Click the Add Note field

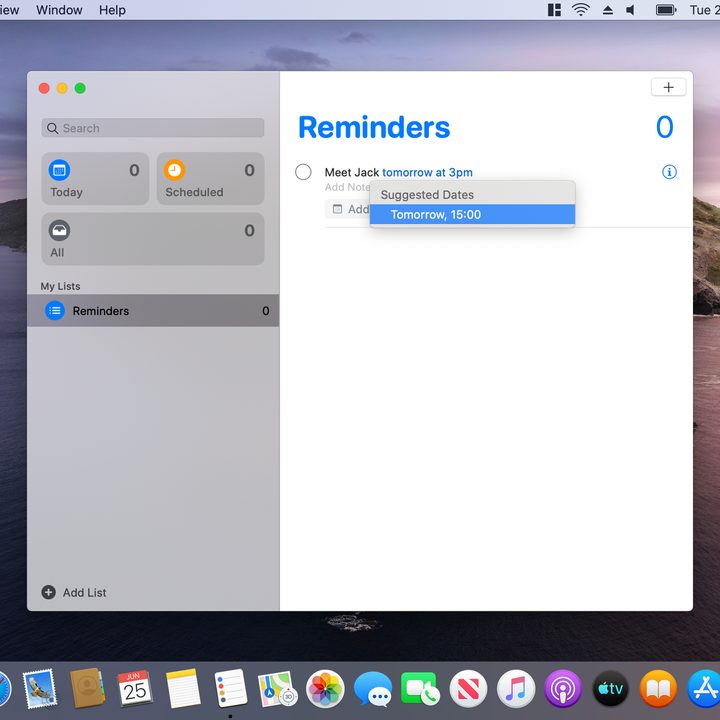tap(347, 187)
